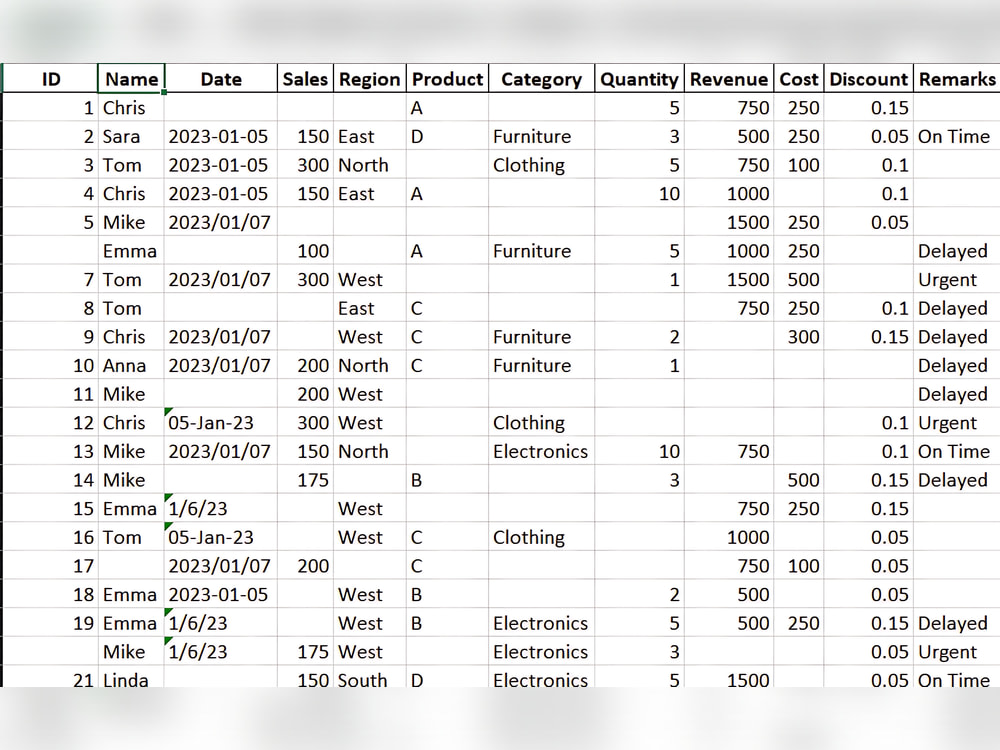Click date '1/6/23' in ID 19 row
This screenshot has width=1000, height=750.
coord(221,623)
